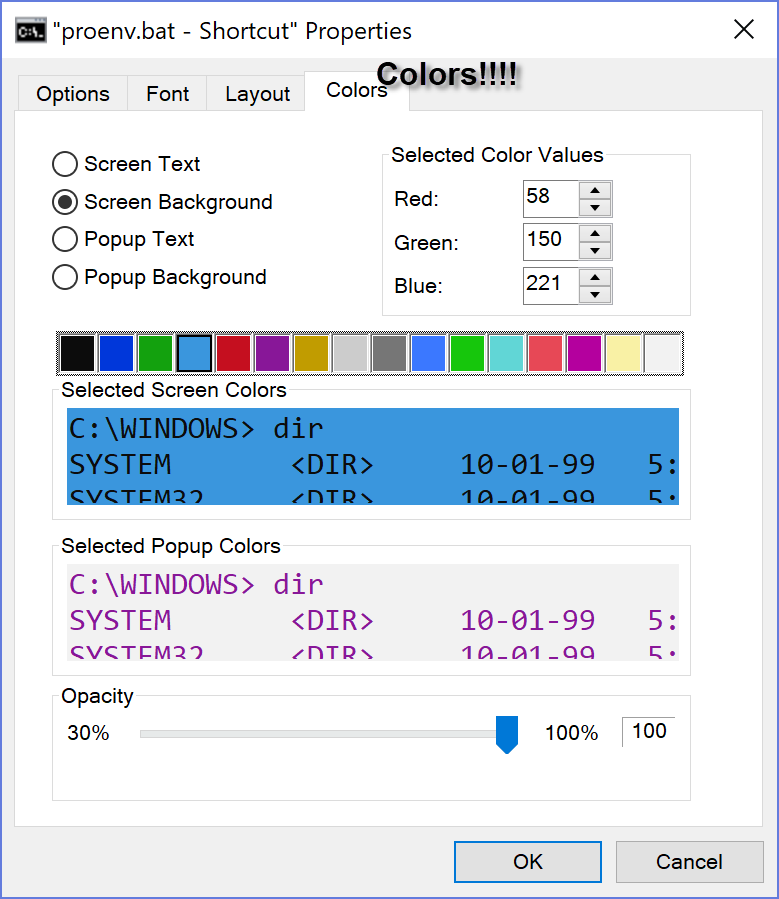Switch to the Layout tab
Screen dimensions: 779x899
[x=257, y=93]
